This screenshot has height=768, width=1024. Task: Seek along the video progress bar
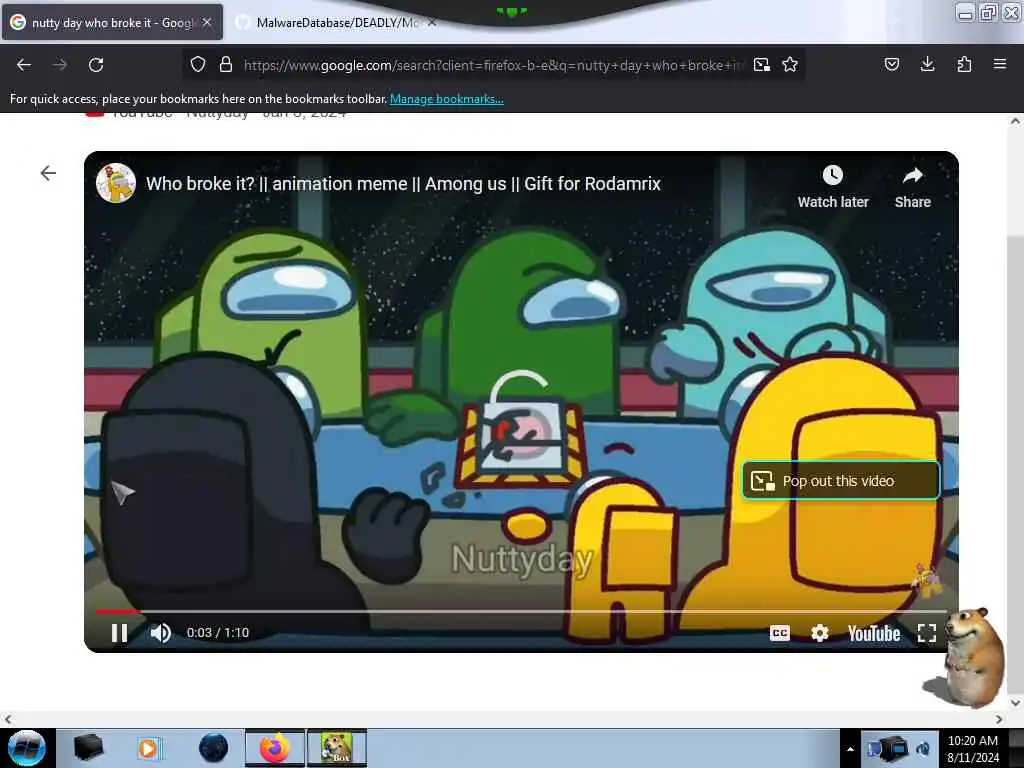(x=521, y=611)
